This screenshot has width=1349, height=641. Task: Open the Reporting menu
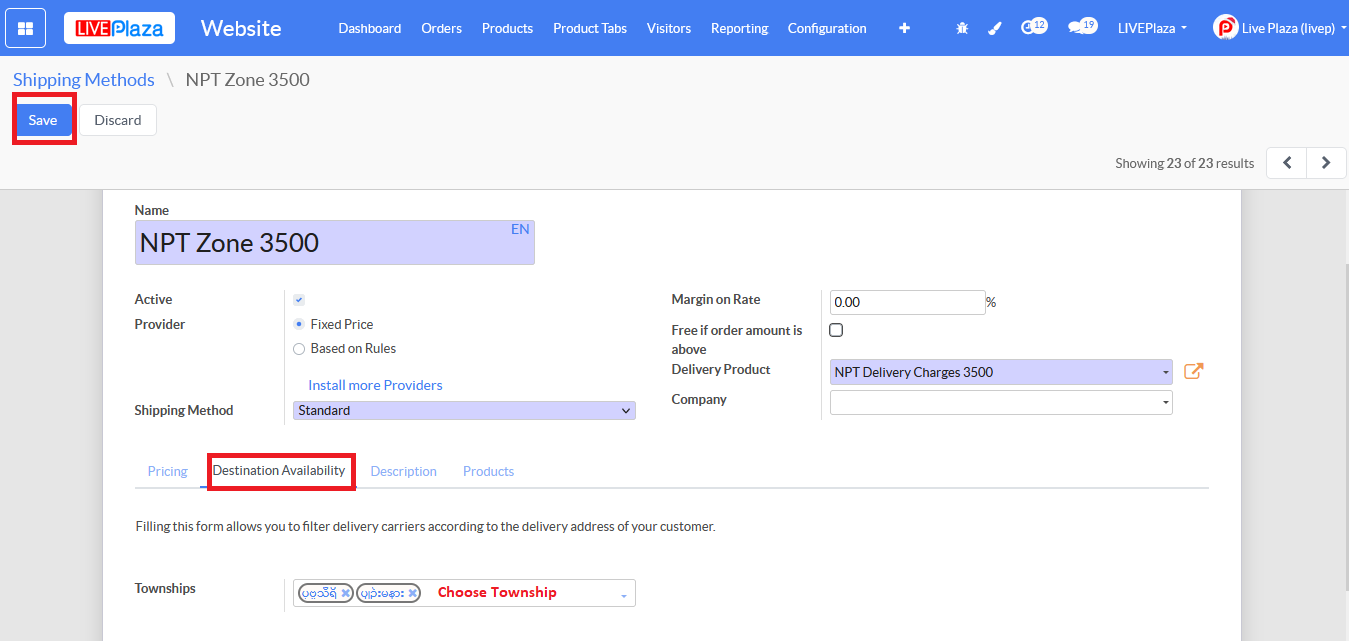740,28
